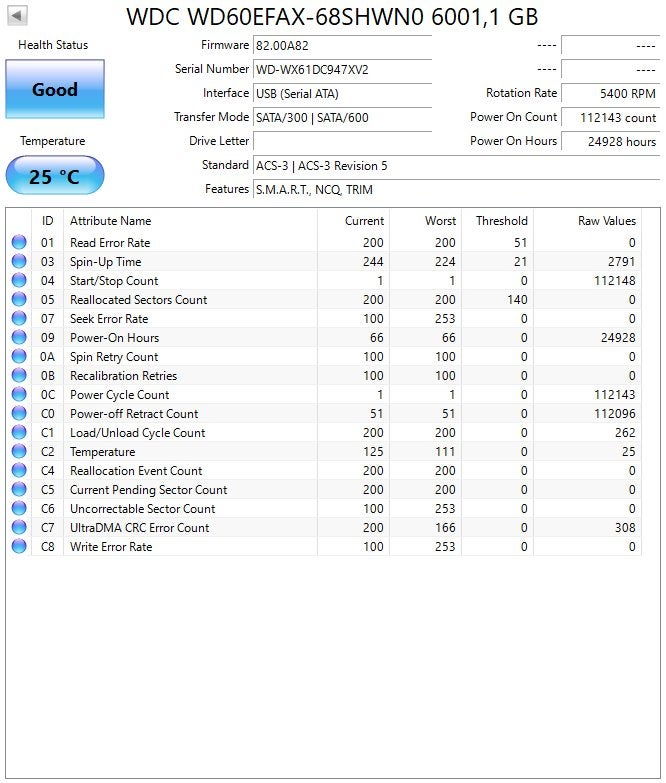Click the status icon for Seek Error Rate
Viewport: 666px width, 783px height.
[x=19, y=318]
